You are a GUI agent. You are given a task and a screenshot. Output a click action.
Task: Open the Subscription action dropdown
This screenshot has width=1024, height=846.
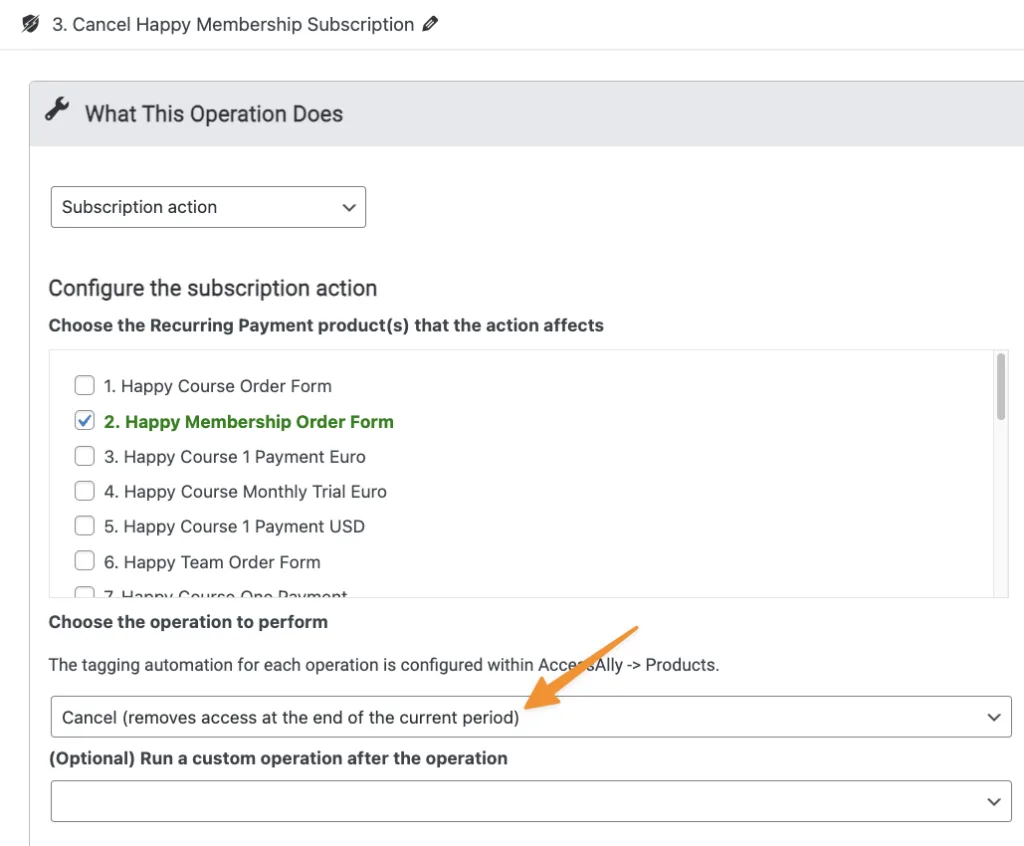(207, 207)
